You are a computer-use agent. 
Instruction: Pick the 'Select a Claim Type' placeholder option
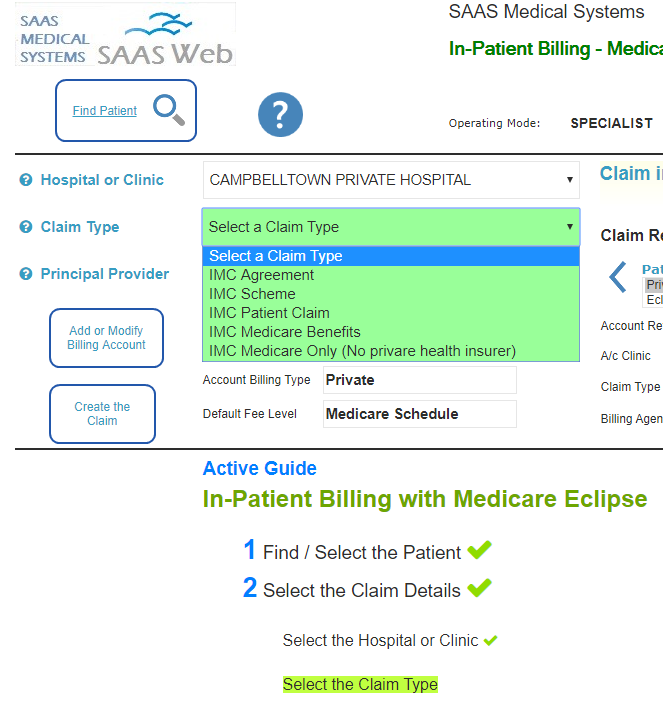point(276,256)
